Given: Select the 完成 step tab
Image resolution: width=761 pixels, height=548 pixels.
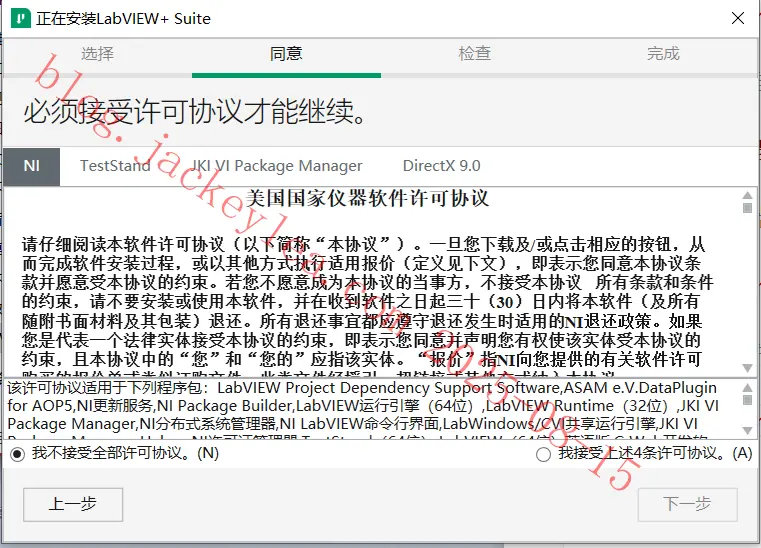Looking at the screenshot, I should (x=663, y=53).
